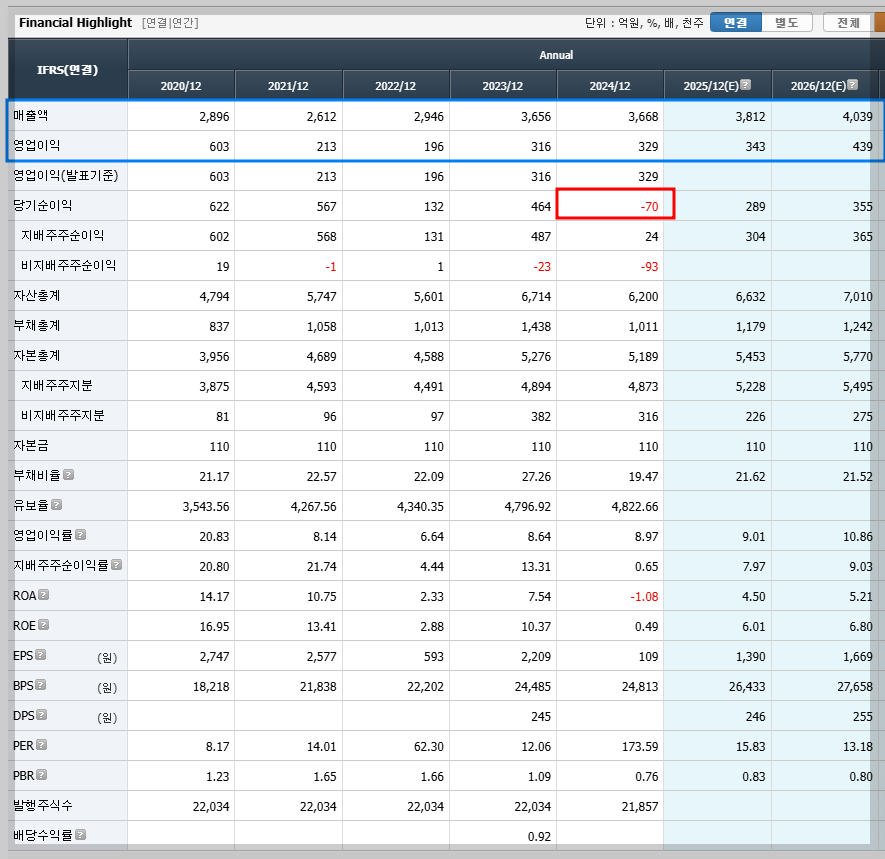Click the 매출액 row label
The image size is (885, 859).
[x=31, y=115]
